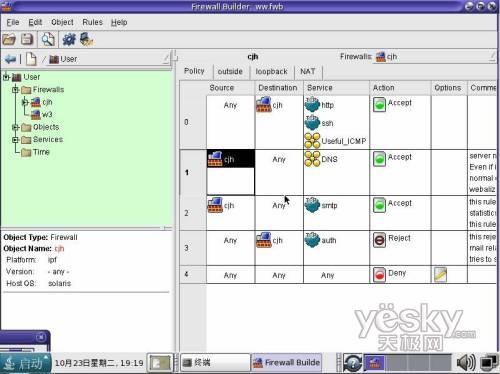Go back with the blue arrow icon
This screenshot has height=374, width=500.
point(11,59)
